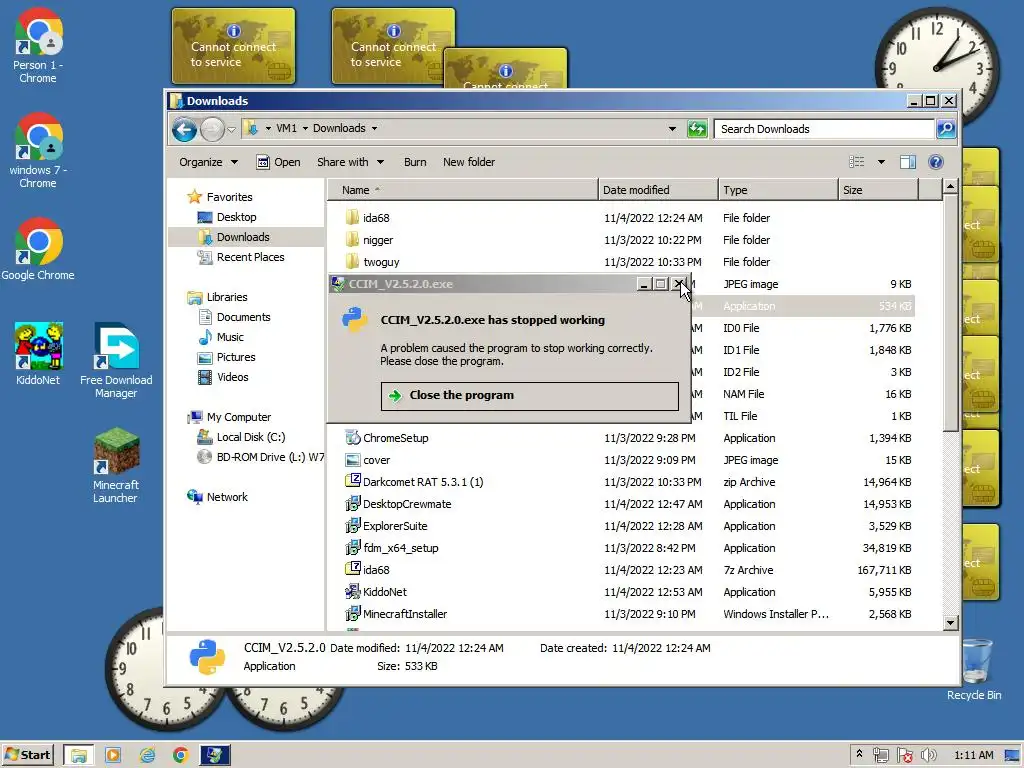Open Internet Explorer from the taskbar
This screenshot has height=768, width=1024.
(148, 756)
